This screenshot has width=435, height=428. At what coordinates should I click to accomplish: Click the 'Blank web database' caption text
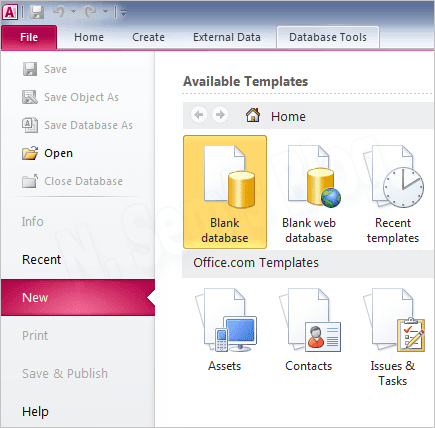tap(309, 230)
